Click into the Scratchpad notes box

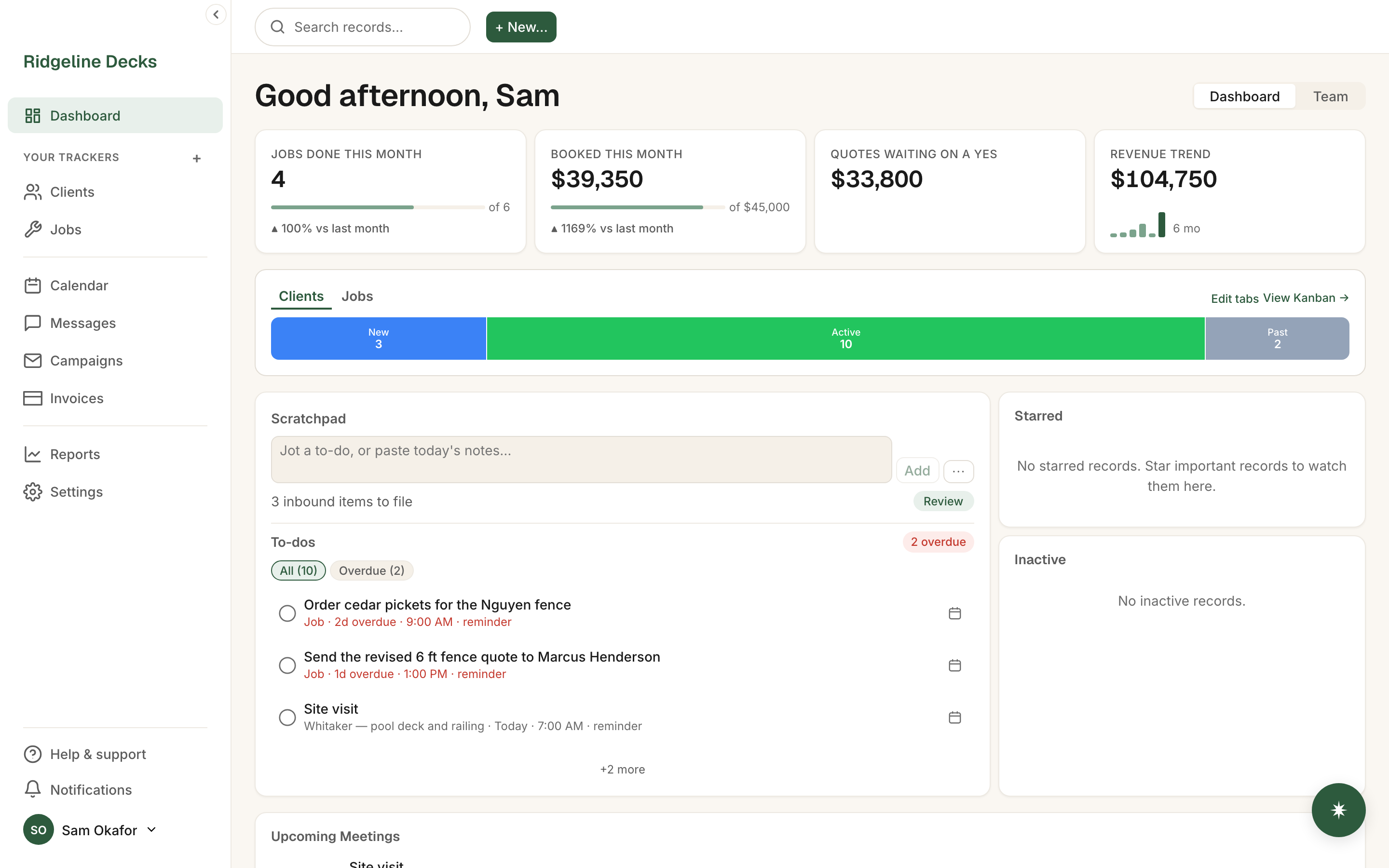pyautogui.click(x=581, y=459)
